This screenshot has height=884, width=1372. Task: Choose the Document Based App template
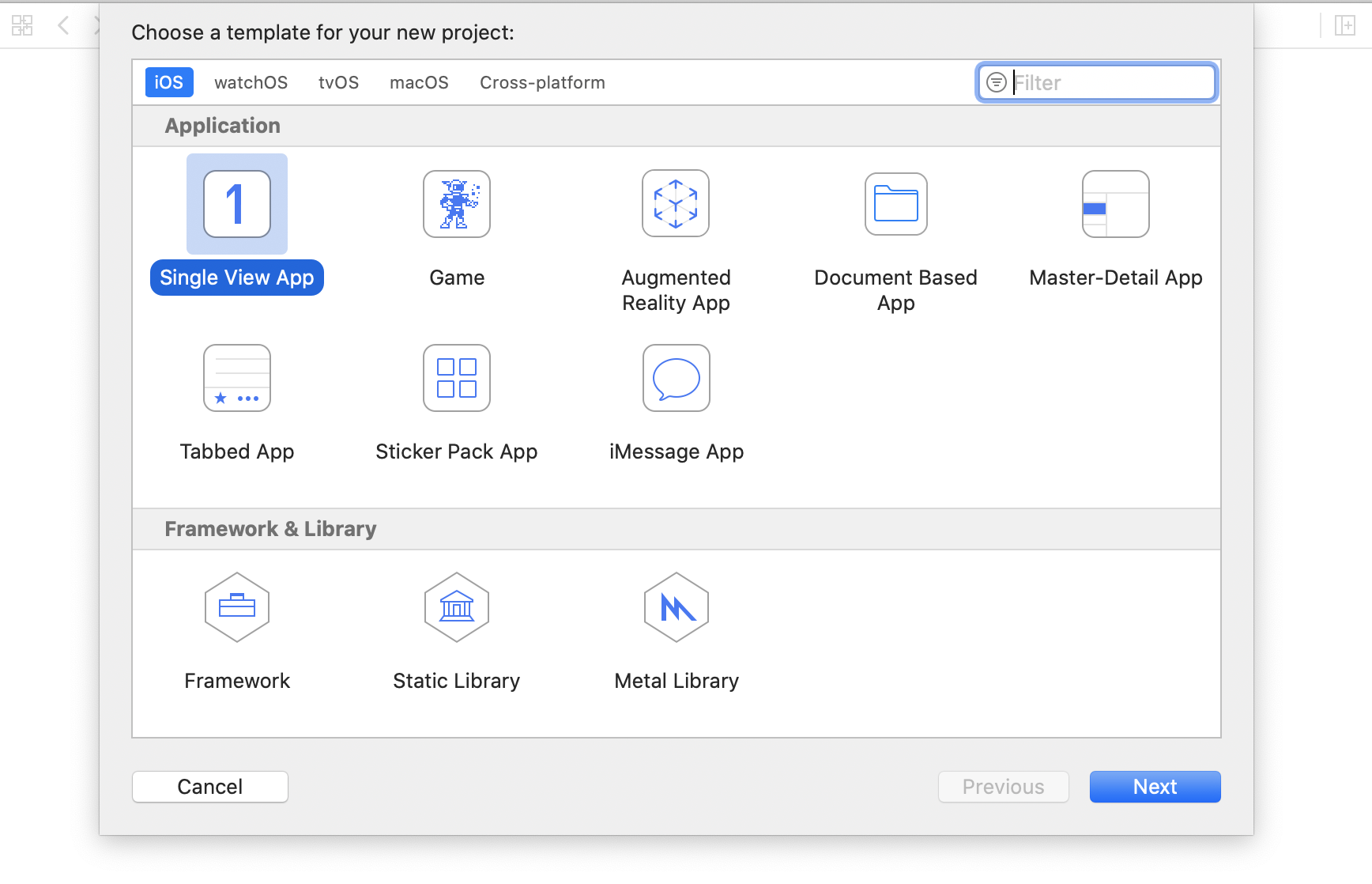pyautogui.click(x=895, y=204)
